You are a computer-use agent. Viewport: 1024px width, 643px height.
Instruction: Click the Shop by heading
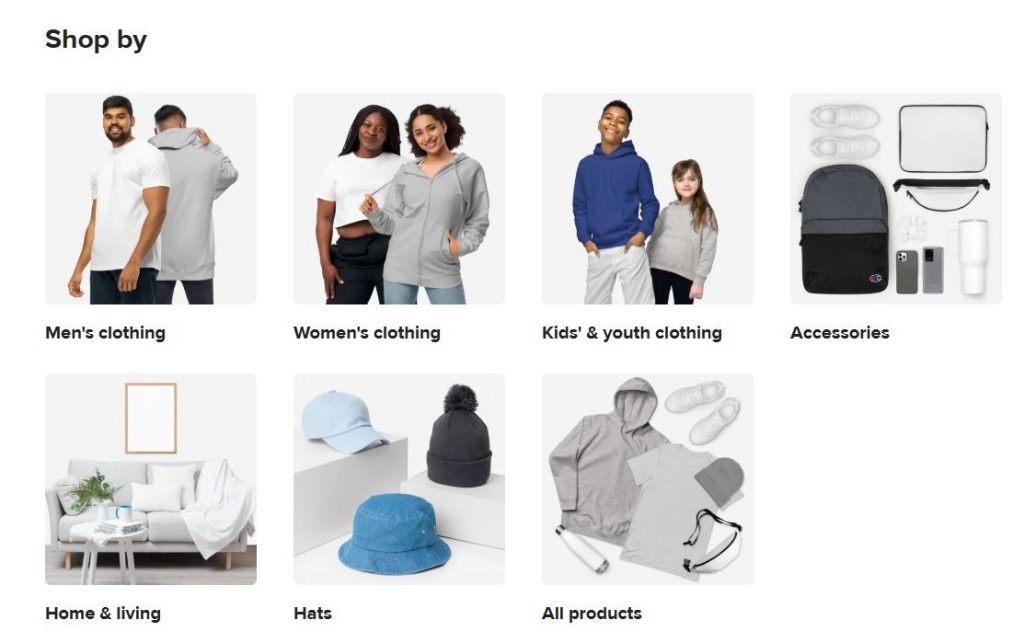pyautogui.click(x=96, y=39)
